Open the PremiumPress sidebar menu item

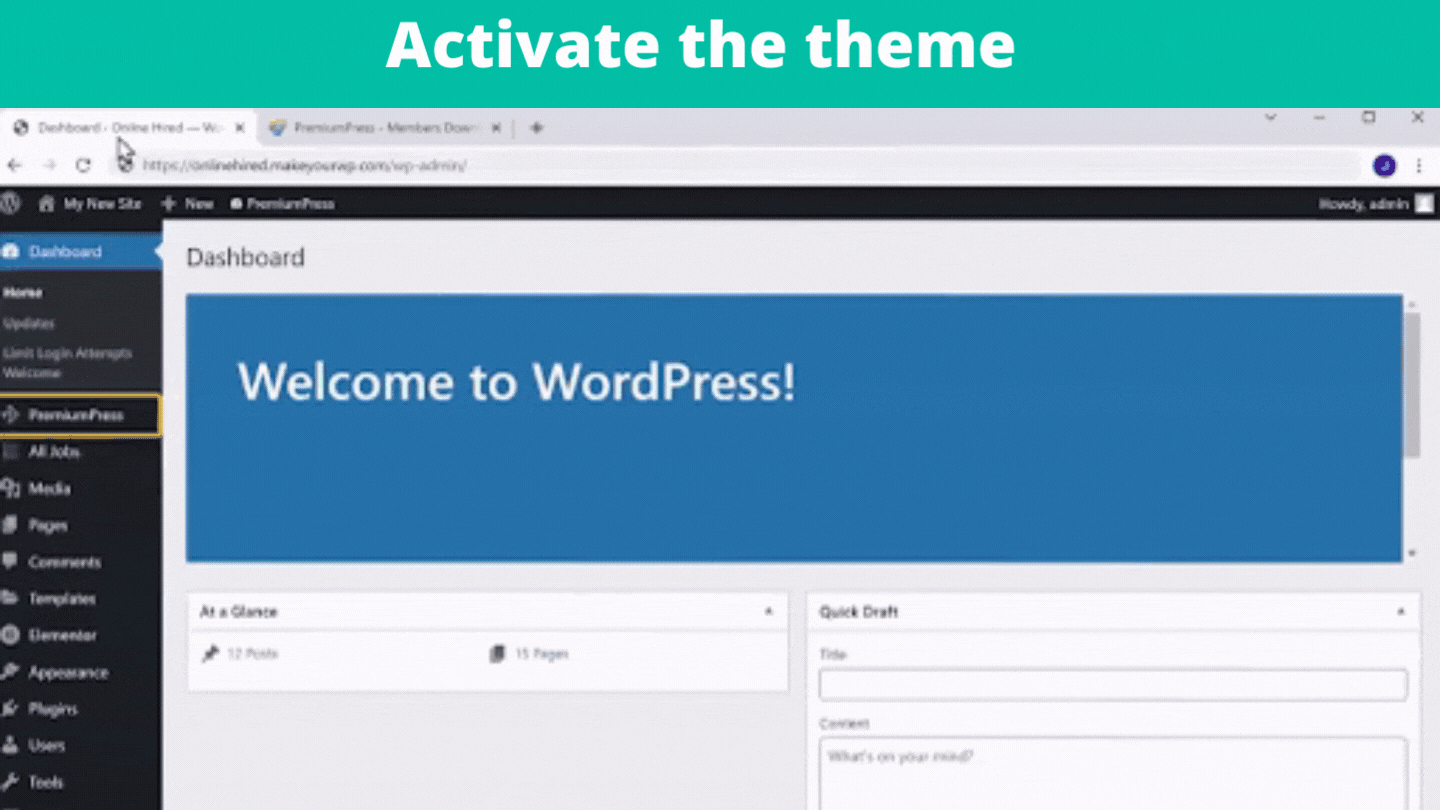coord(78,415)
